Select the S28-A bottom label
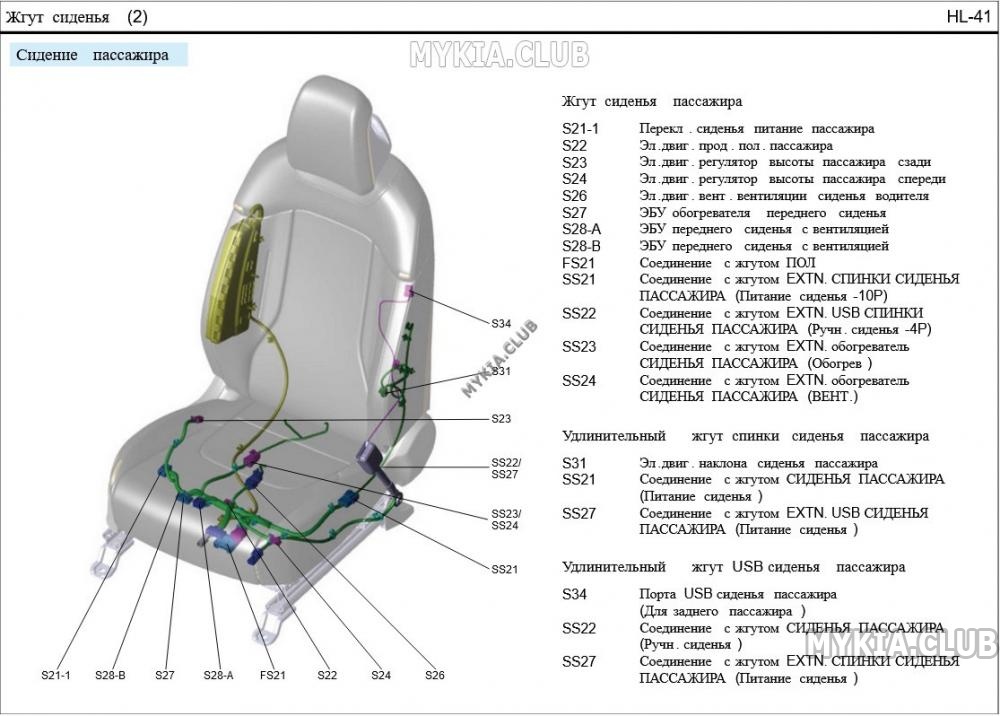Viewport: 1000px width, 716px height. [x=219, y=675]
